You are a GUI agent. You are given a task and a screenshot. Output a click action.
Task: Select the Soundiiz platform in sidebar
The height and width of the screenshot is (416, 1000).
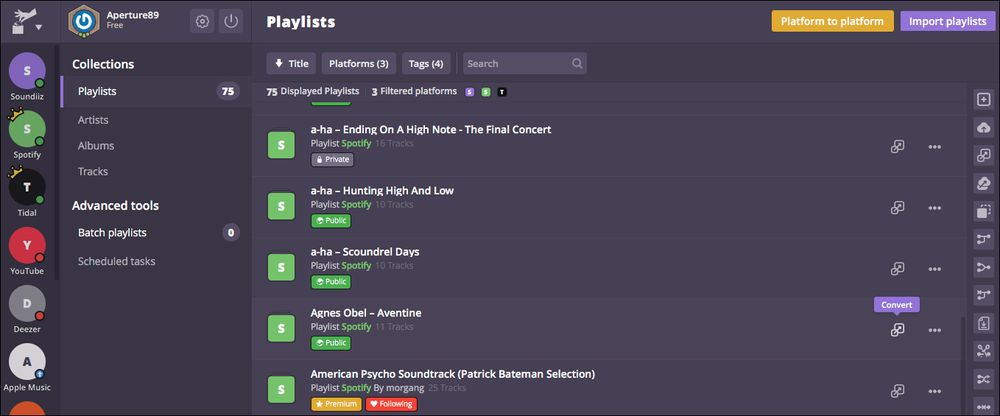coord(27,77)
